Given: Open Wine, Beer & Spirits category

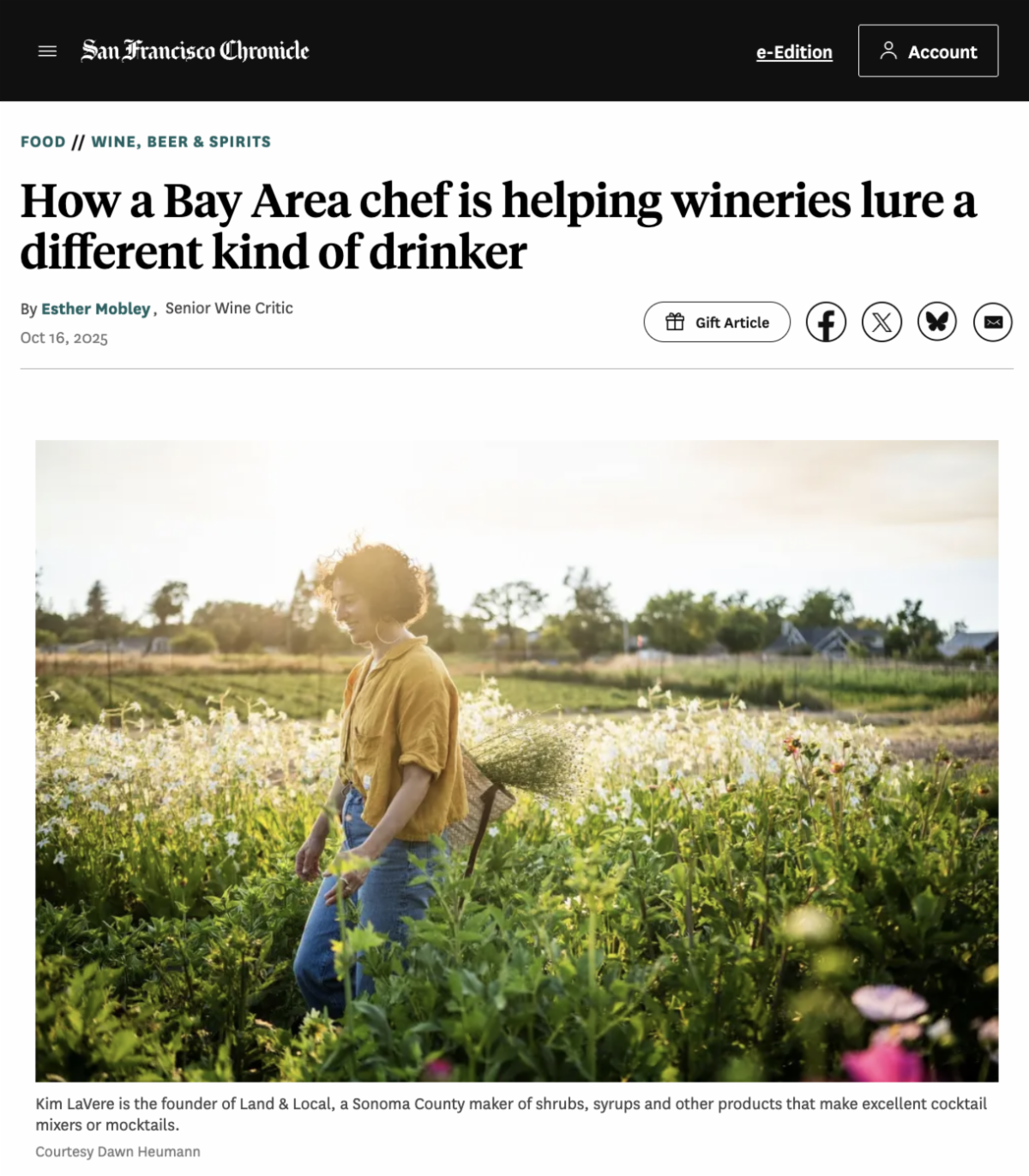Looking at the screenshot, I should [x=181, y=142].
